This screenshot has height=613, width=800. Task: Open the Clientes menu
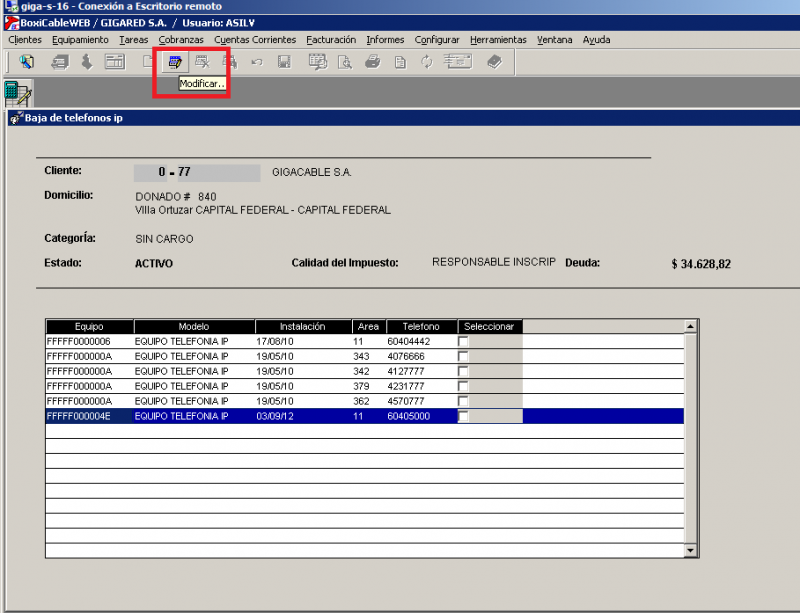click(25, 40)
